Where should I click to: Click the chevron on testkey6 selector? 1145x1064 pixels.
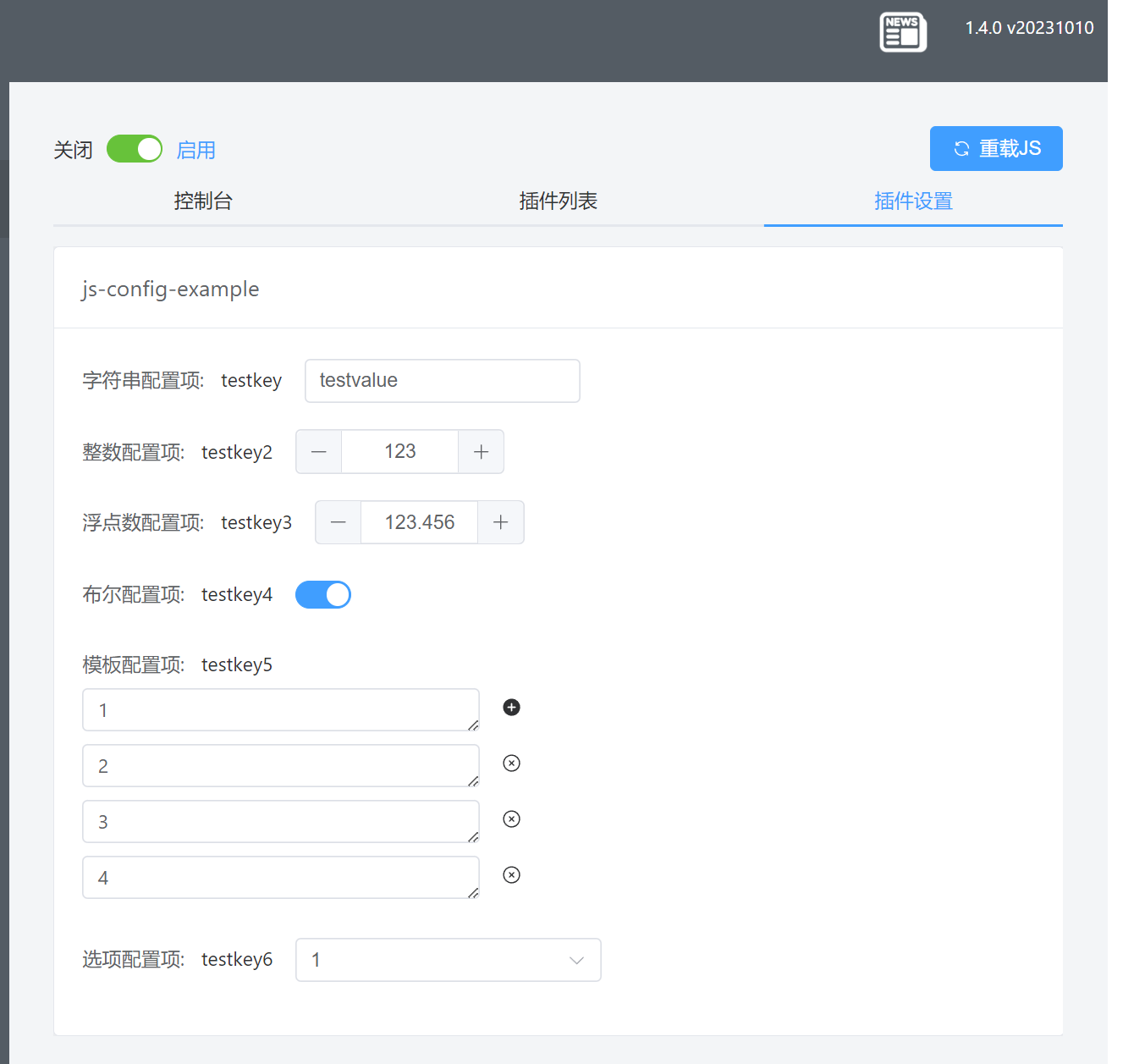click(x=576, y=960)
